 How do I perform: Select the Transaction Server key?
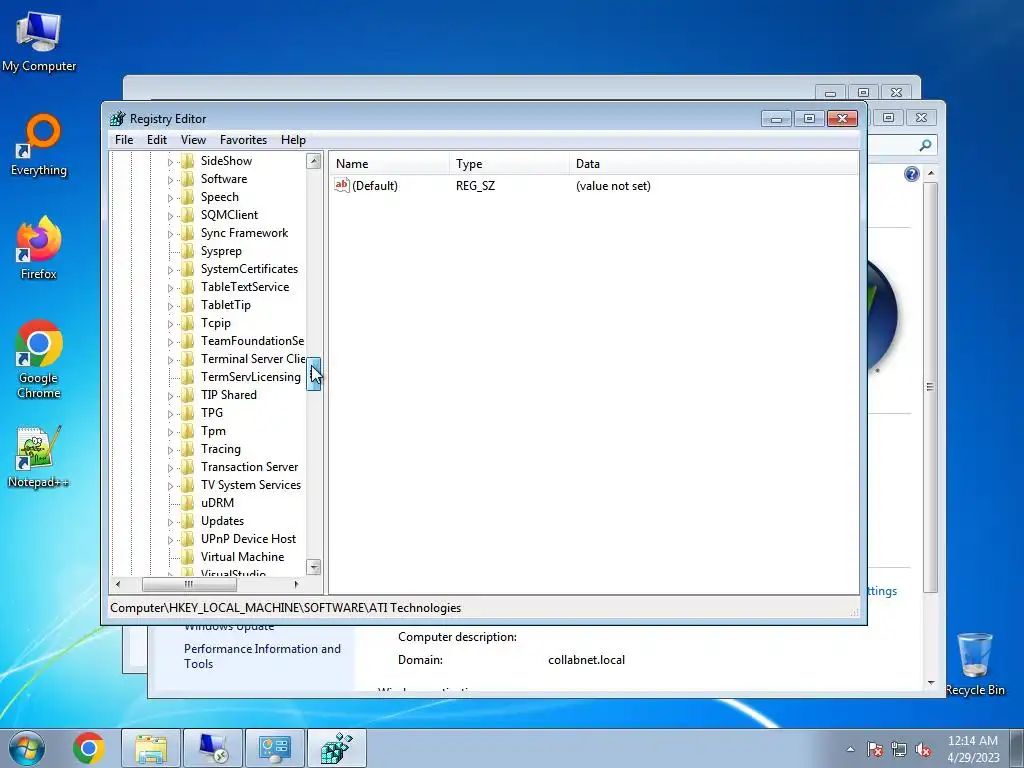(249, 467)
